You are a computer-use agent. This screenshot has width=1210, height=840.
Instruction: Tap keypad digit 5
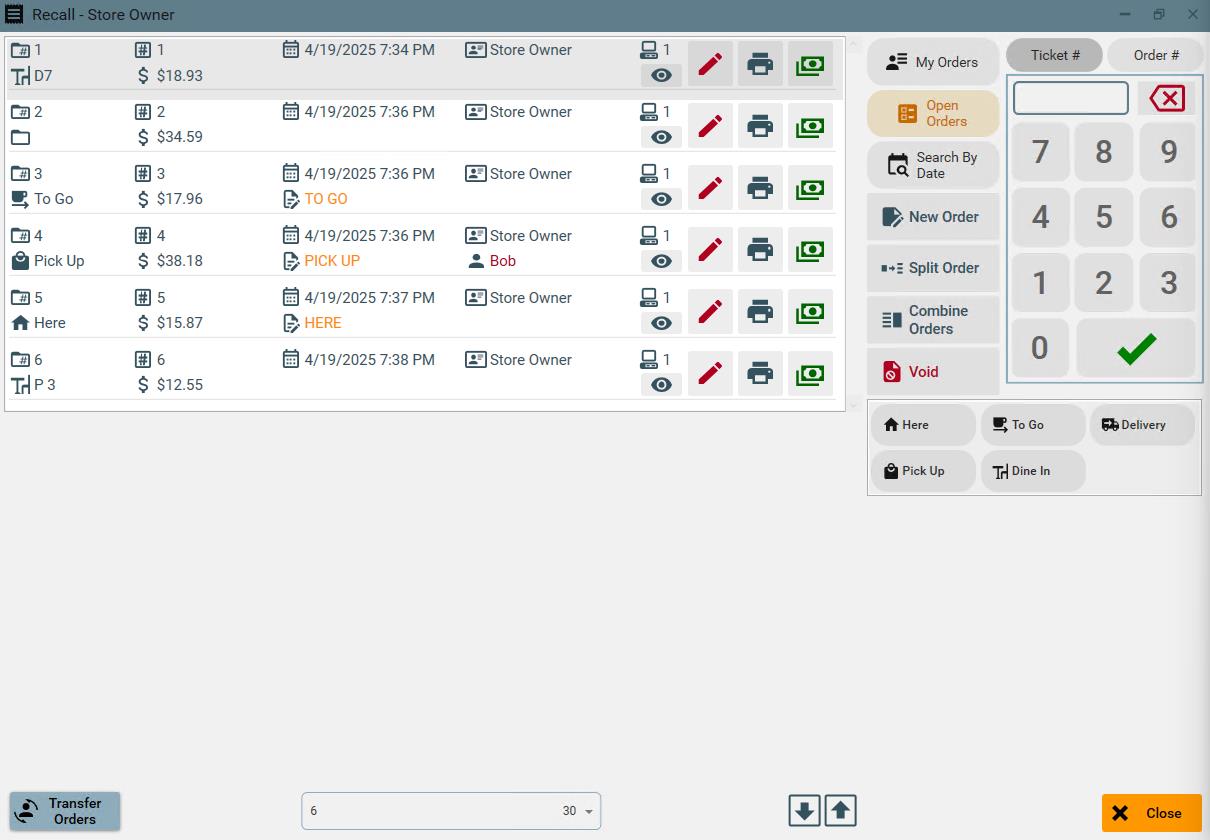click(1103, 217)
